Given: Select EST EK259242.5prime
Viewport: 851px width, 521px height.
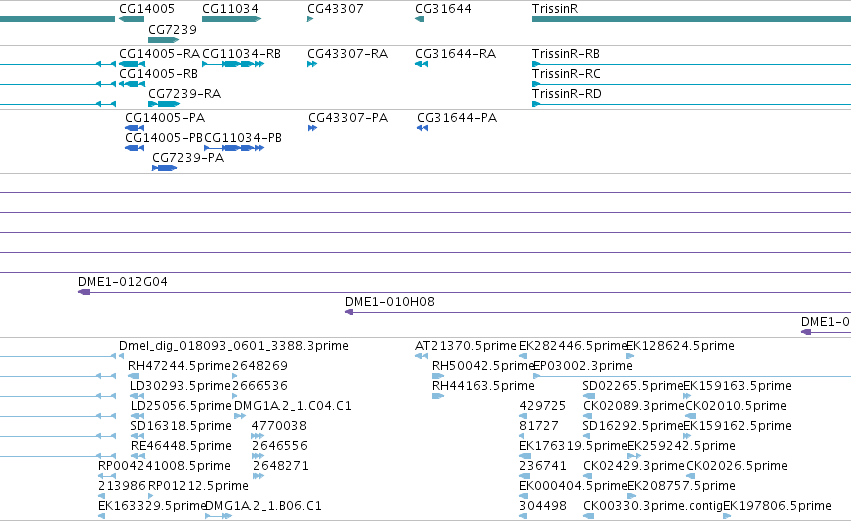Looking at the screenshot, I should pyautogui.click(x=681, y=446).
